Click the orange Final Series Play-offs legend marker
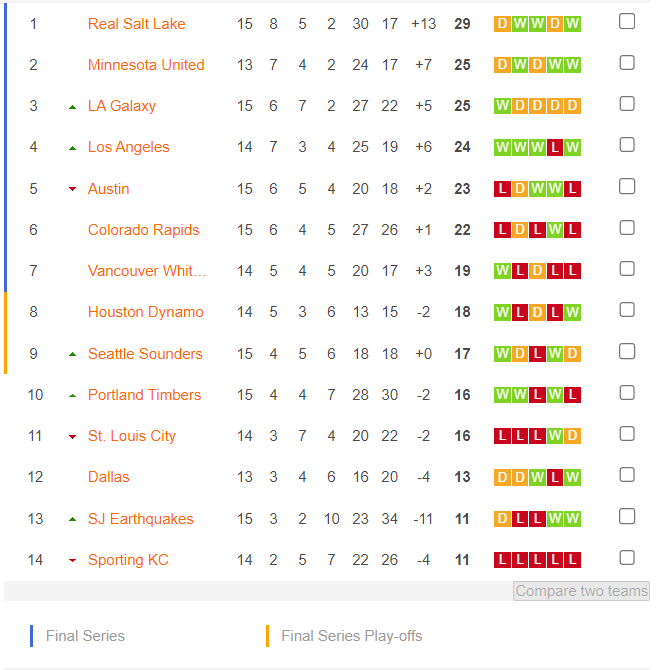663x670 pixels. [x=267, y=636]
